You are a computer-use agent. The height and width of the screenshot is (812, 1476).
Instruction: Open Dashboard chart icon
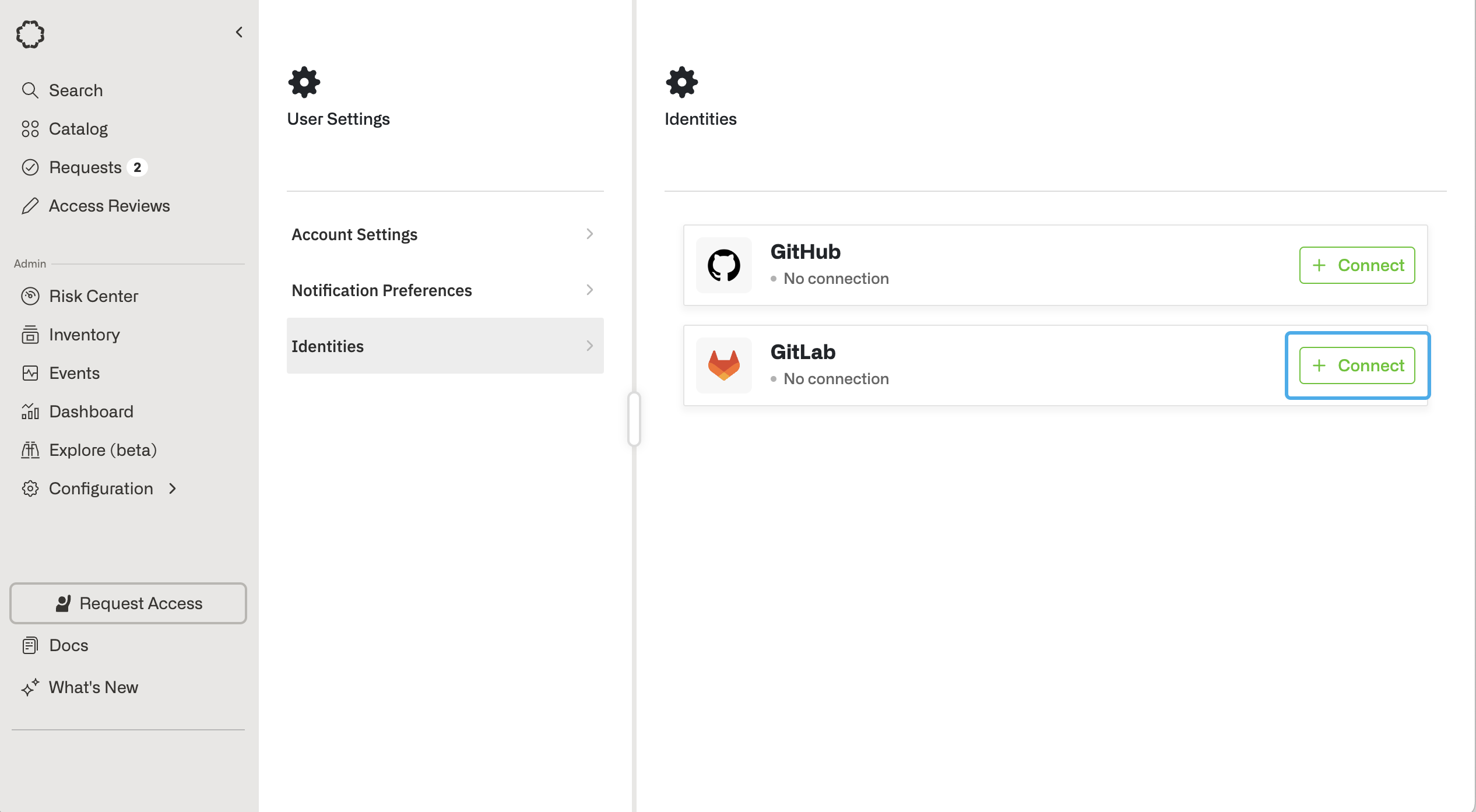coord(30,412)
